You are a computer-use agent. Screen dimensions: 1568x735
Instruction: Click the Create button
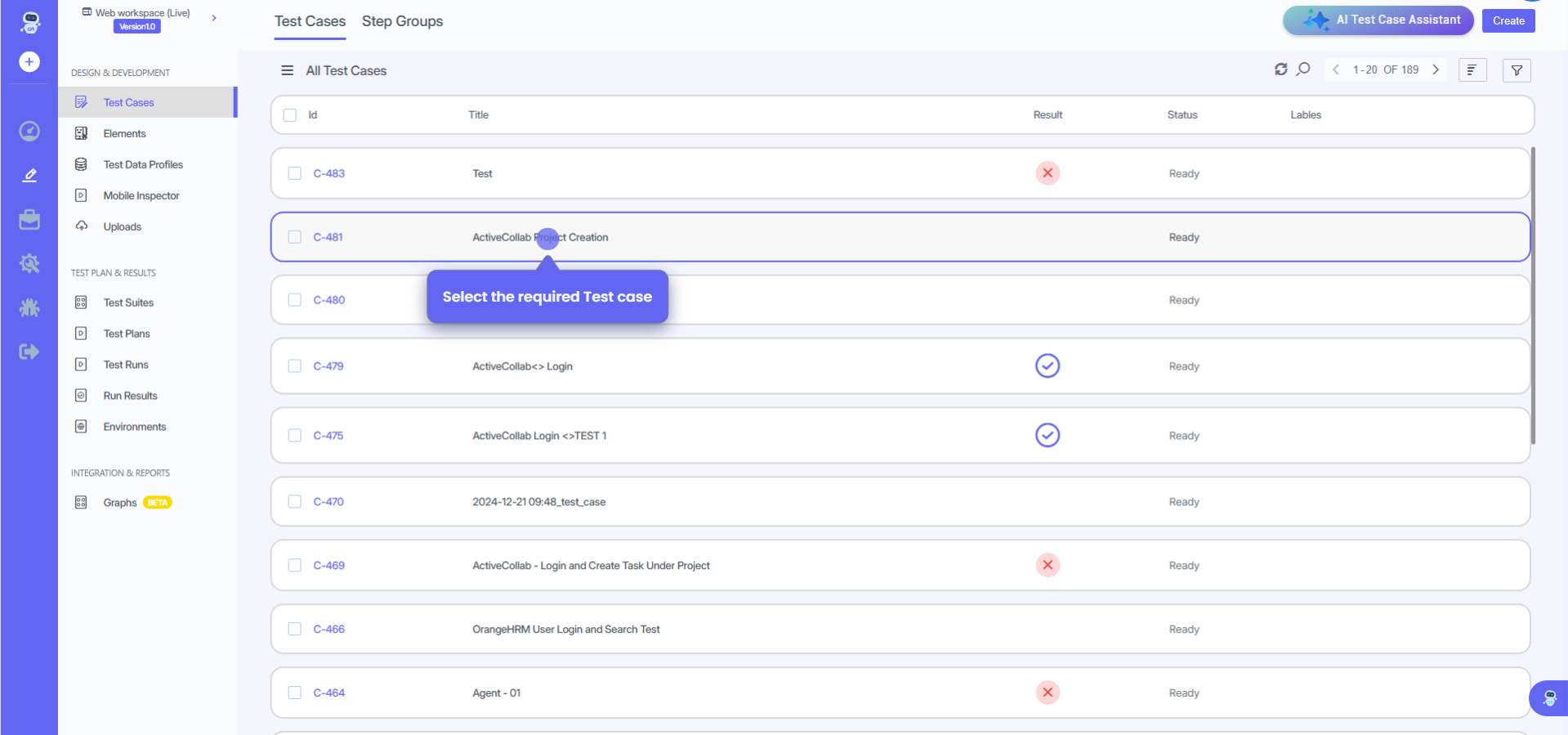point(1508,20)
